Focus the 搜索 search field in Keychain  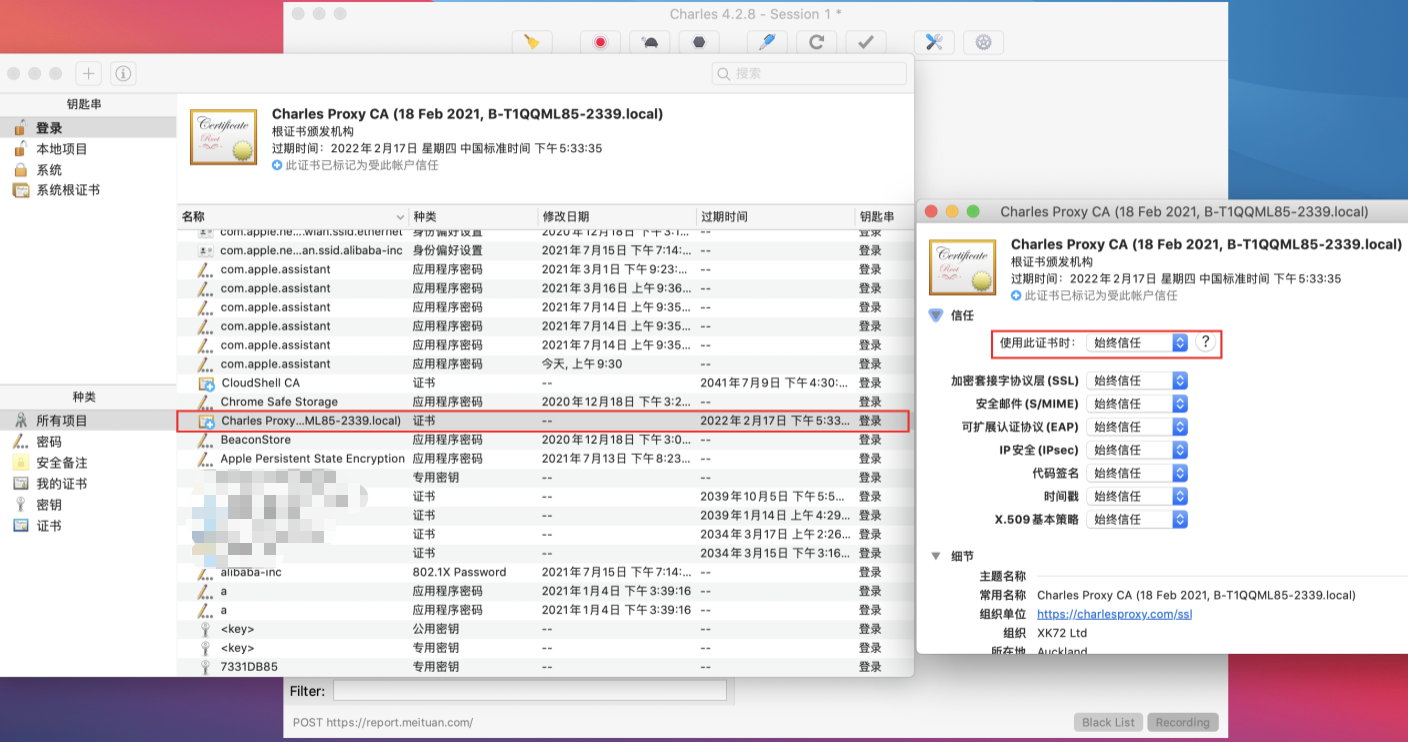coord(809,73)
